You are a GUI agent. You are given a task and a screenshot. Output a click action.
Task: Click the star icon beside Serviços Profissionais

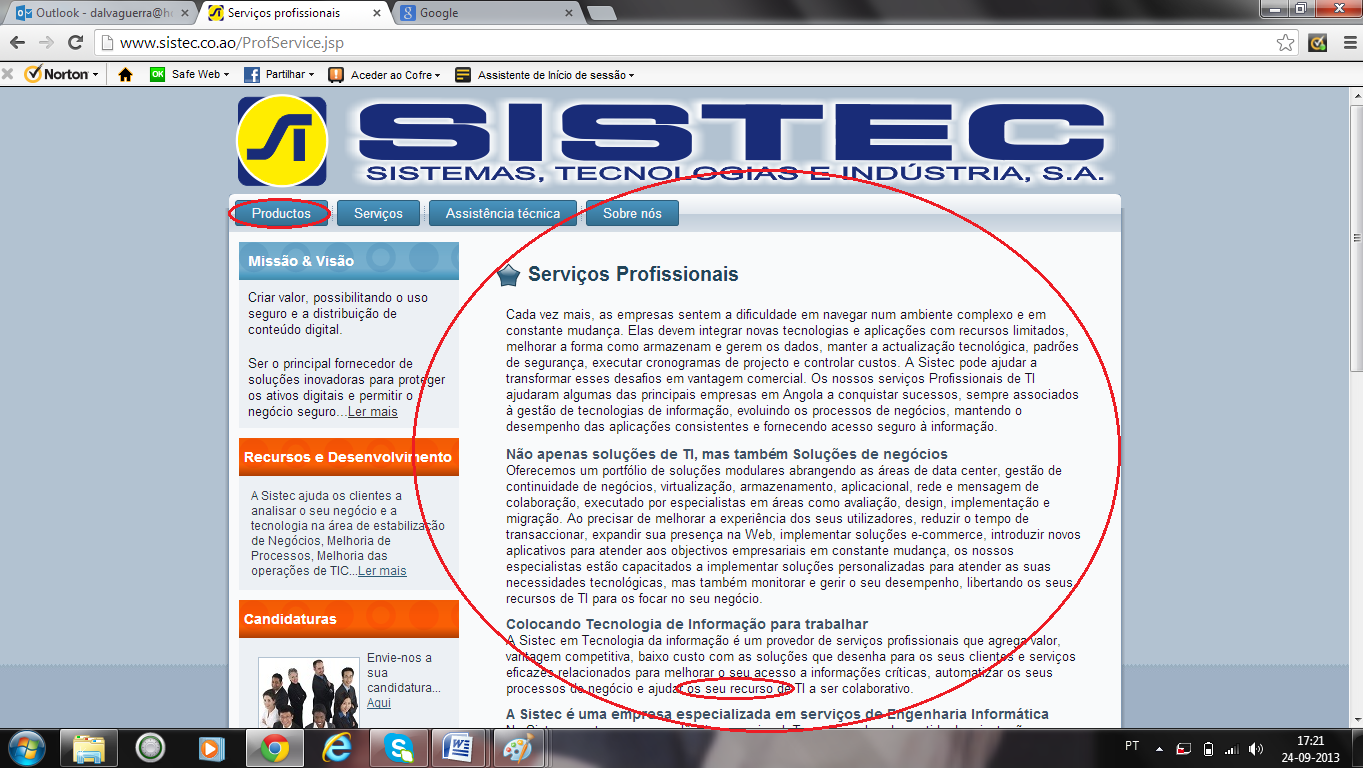pos(508,275)
